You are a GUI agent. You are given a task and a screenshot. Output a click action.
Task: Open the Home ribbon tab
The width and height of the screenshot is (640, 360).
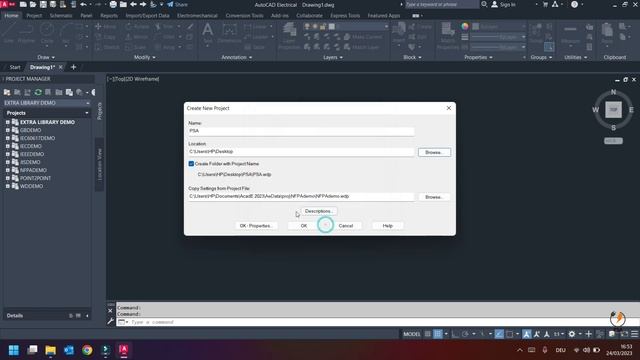[x=11, y=16]
